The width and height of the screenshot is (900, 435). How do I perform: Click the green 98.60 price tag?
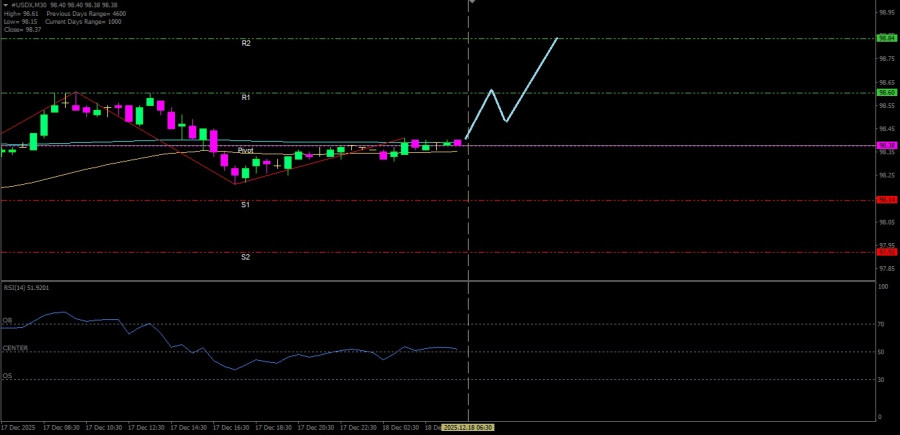tap(886, 92)
